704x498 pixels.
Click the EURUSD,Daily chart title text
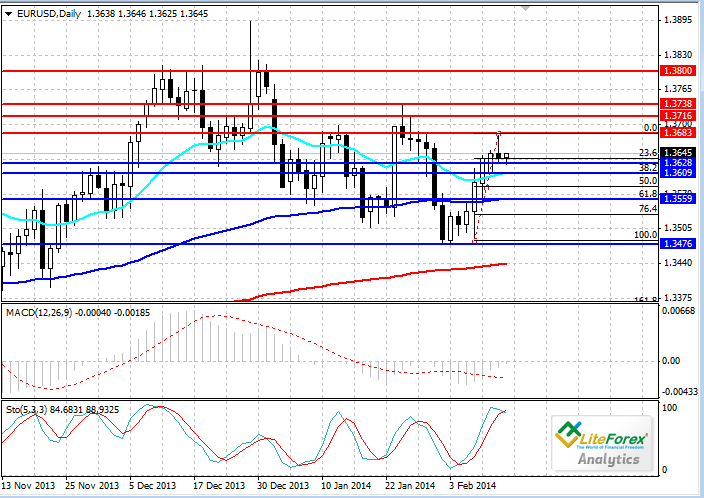pyautogui.click(x=48, y=14)
